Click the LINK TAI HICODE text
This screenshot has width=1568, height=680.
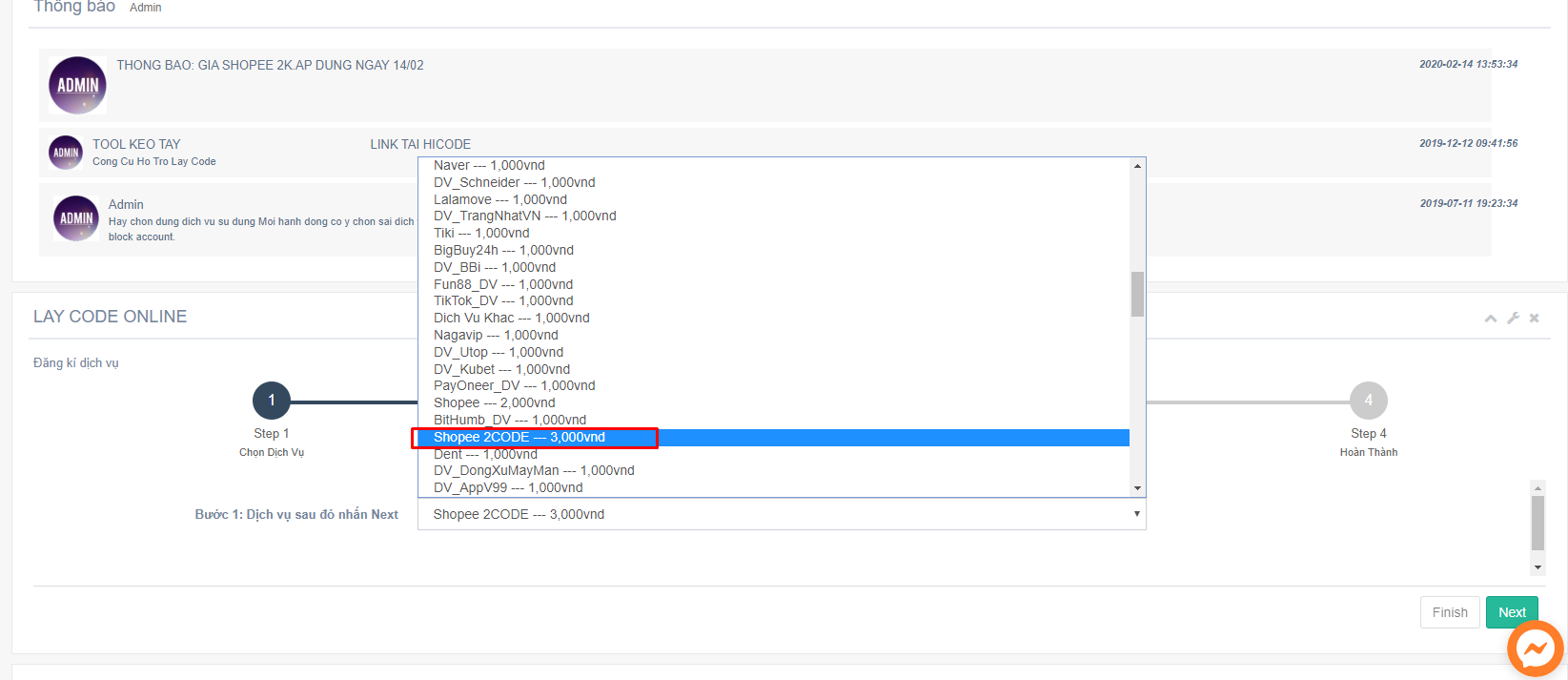[x=420, y=144]
